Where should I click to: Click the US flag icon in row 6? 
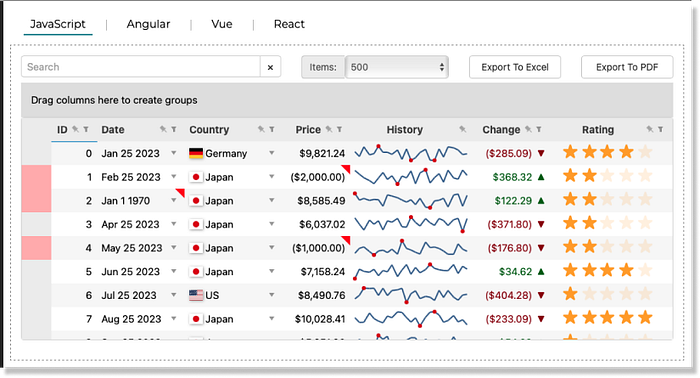point(196,295)
